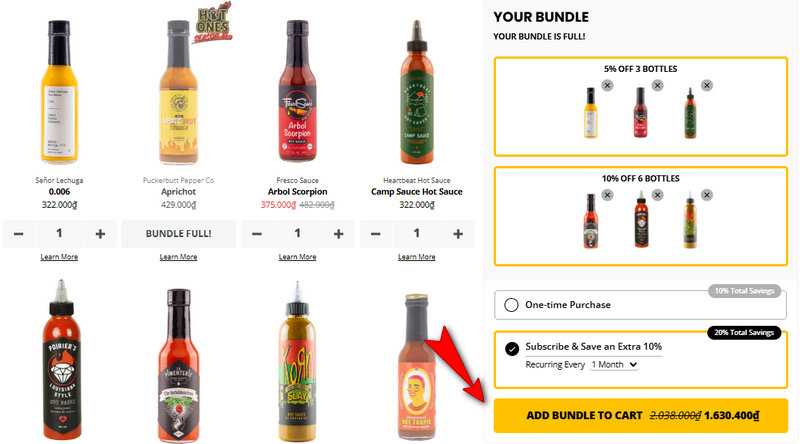Open Learn More under Camp Sauce Hot Sauce

click(x=416, y=257)
